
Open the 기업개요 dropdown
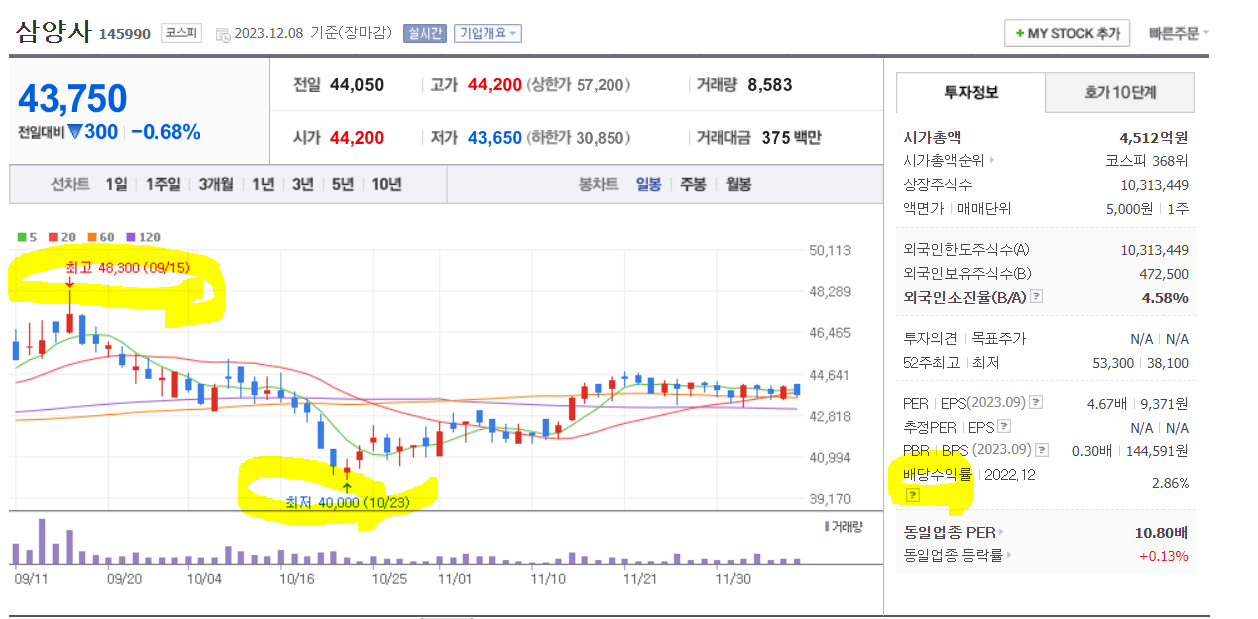click(488, 33)
